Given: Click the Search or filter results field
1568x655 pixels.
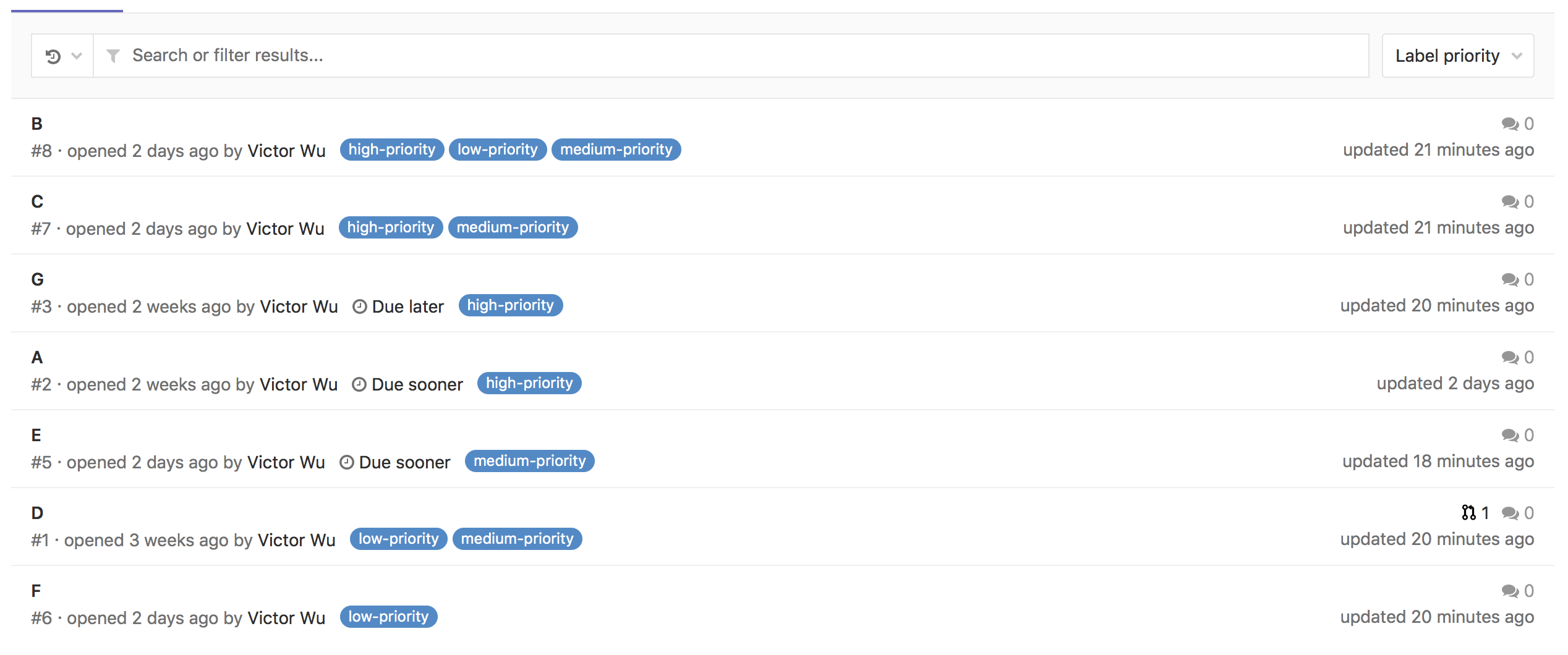Looking at the screenshot, I should click(x=433, y=55).
